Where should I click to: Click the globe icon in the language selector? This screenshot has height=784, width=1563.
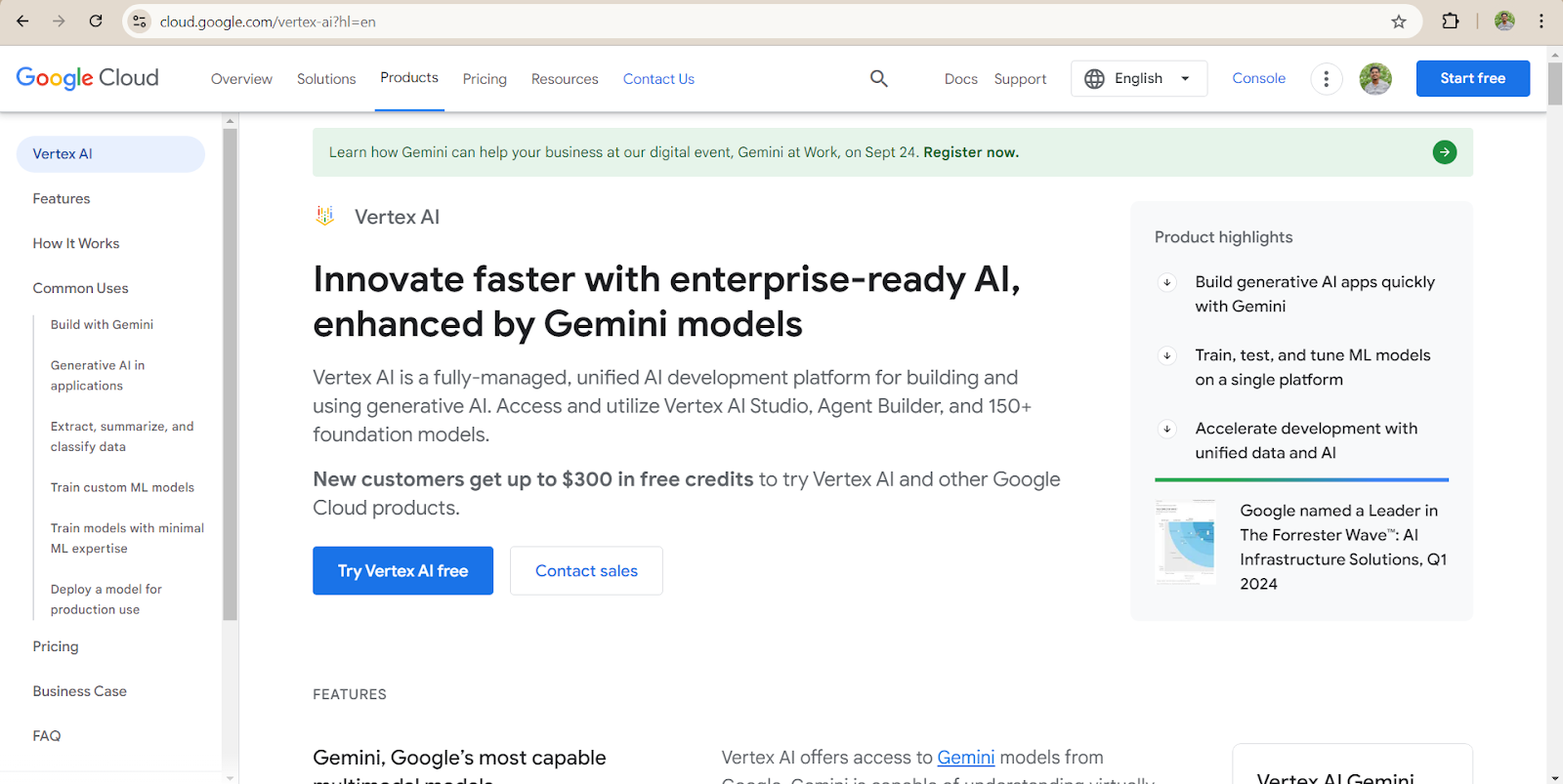click(1094, 78)
